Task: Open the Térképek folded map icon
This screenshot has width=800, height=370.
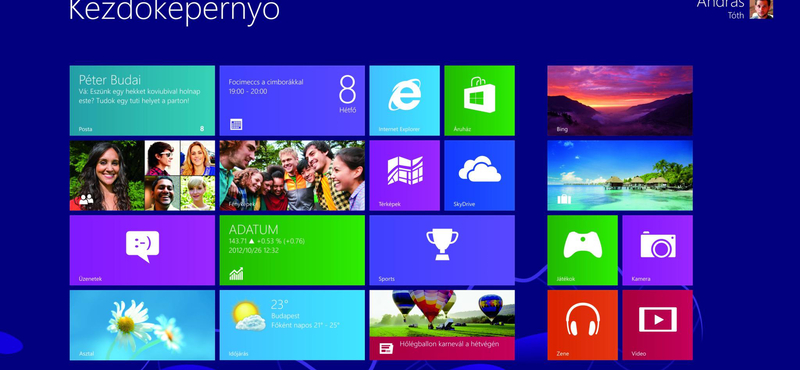Action: [405, 170]
